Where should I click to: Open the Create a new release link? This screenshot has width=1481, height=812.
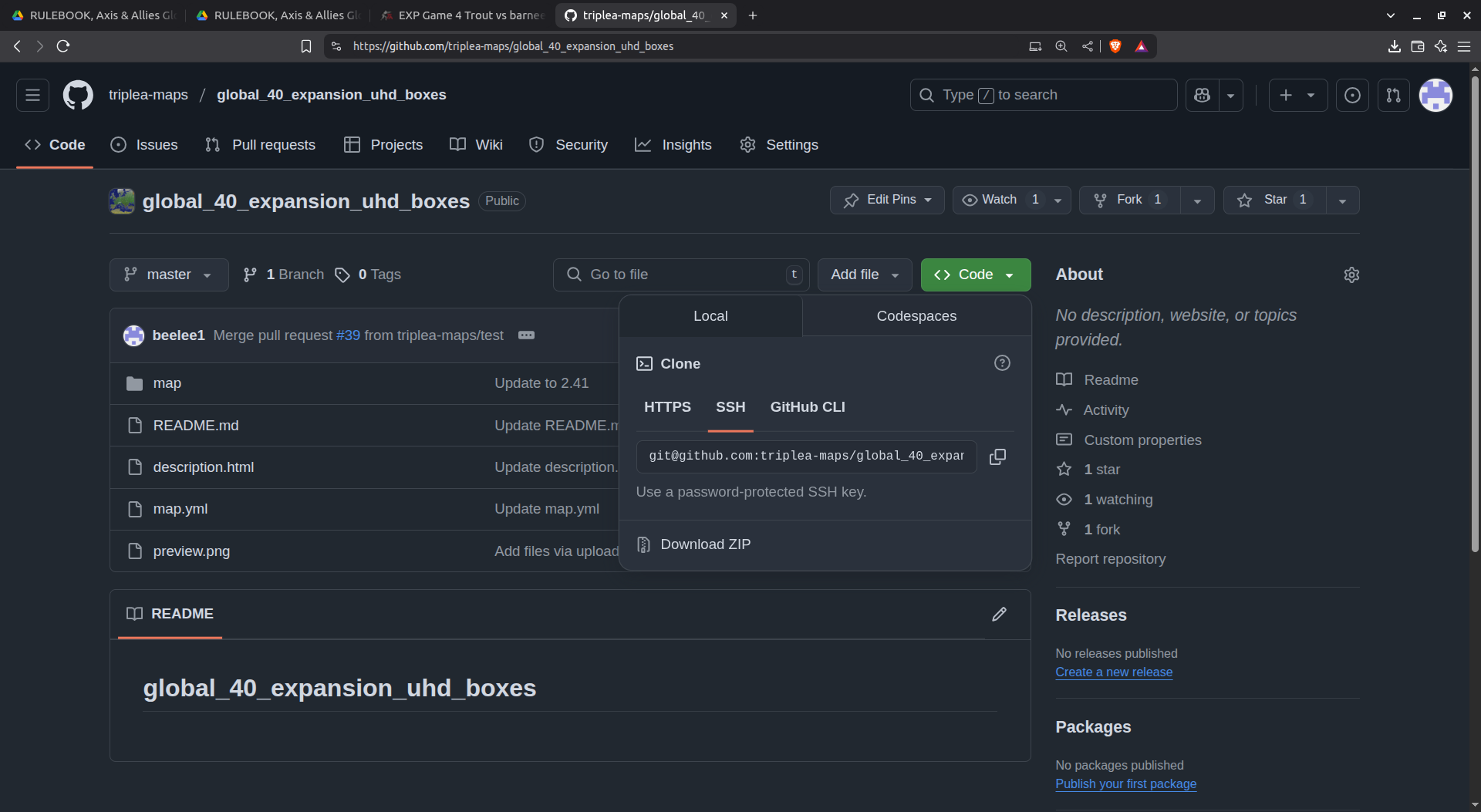[1114, 672]
